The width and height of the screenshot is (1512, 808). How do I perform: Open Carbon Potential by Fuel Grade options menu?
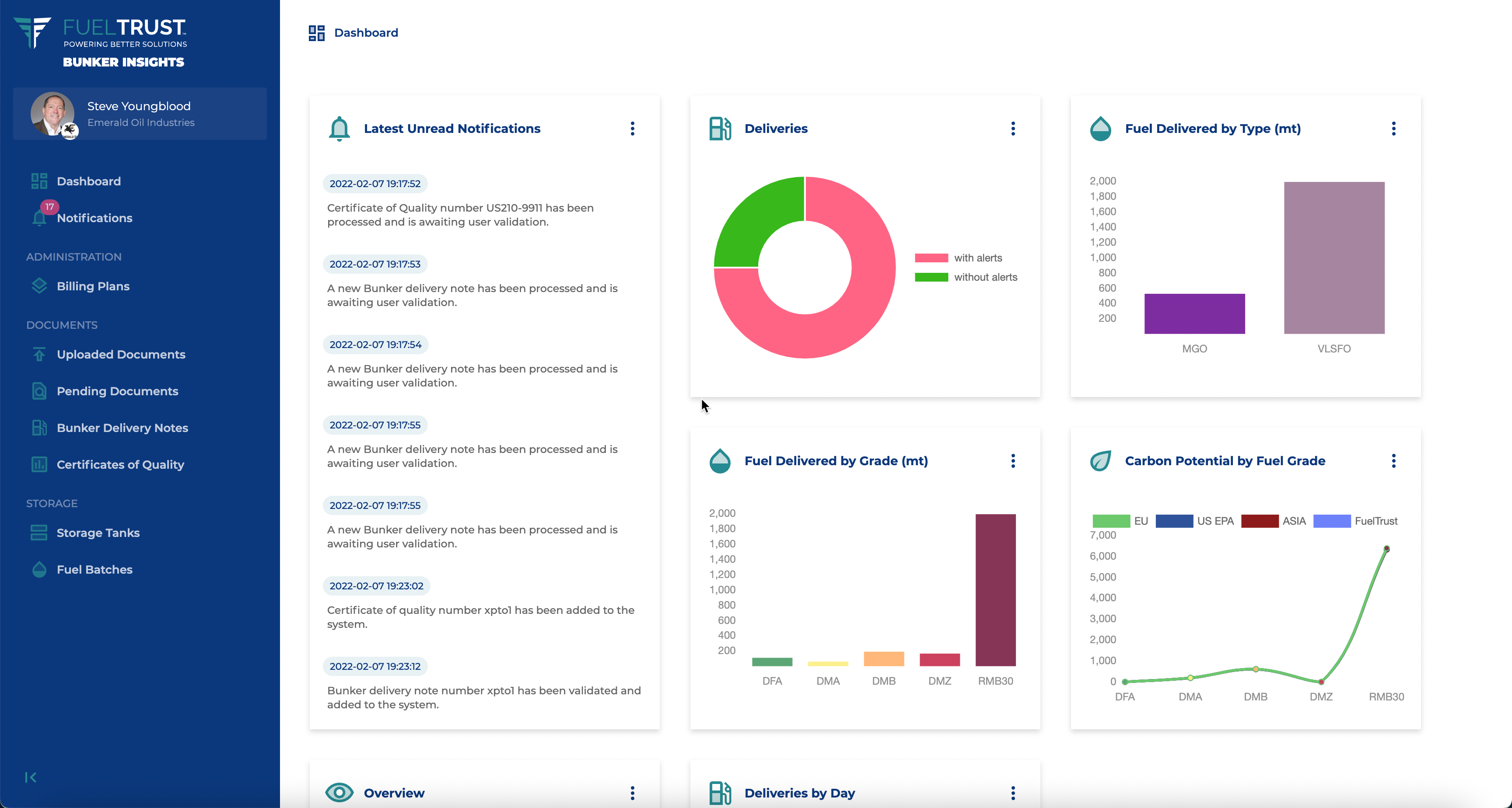tap(1393, 461)
